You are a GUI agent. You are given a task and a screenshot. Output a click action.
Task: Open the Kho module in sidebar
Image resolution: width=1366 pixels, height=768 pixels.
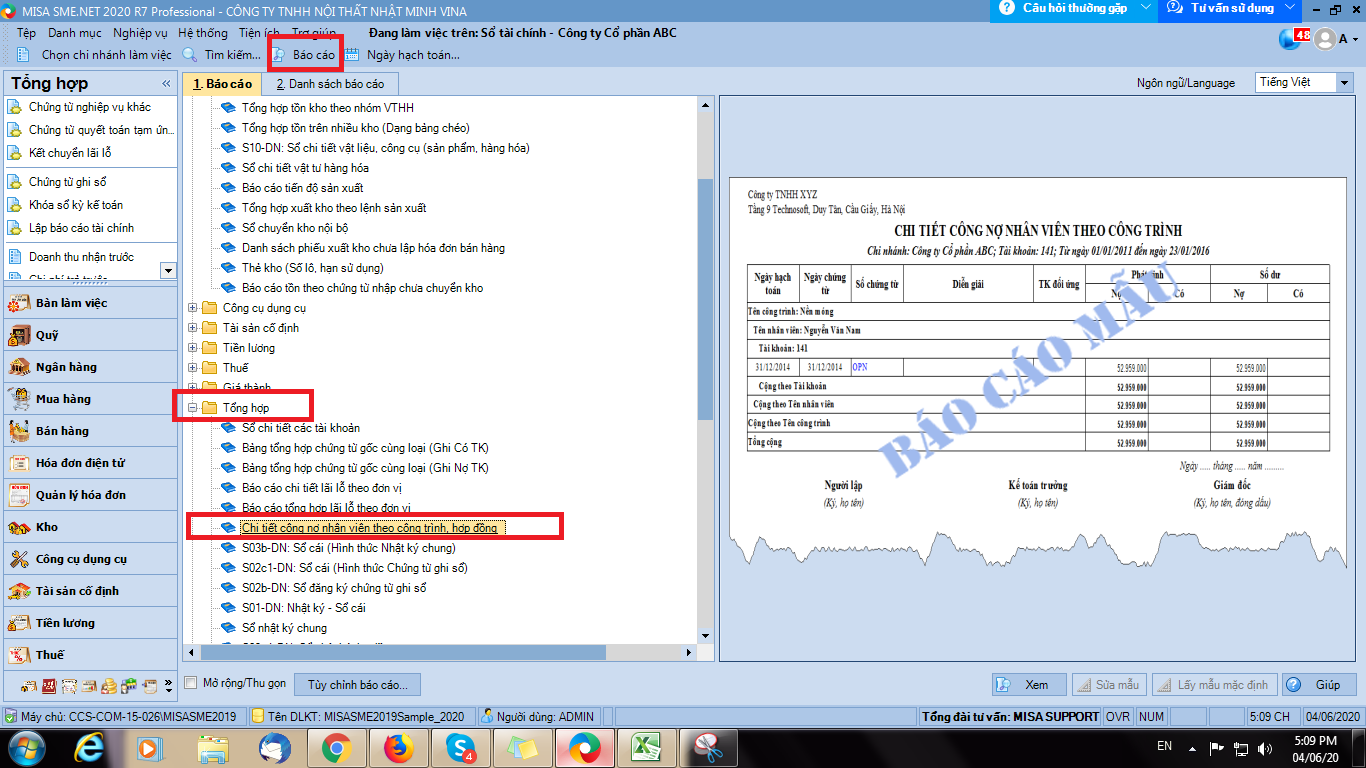tap(90, 527)
